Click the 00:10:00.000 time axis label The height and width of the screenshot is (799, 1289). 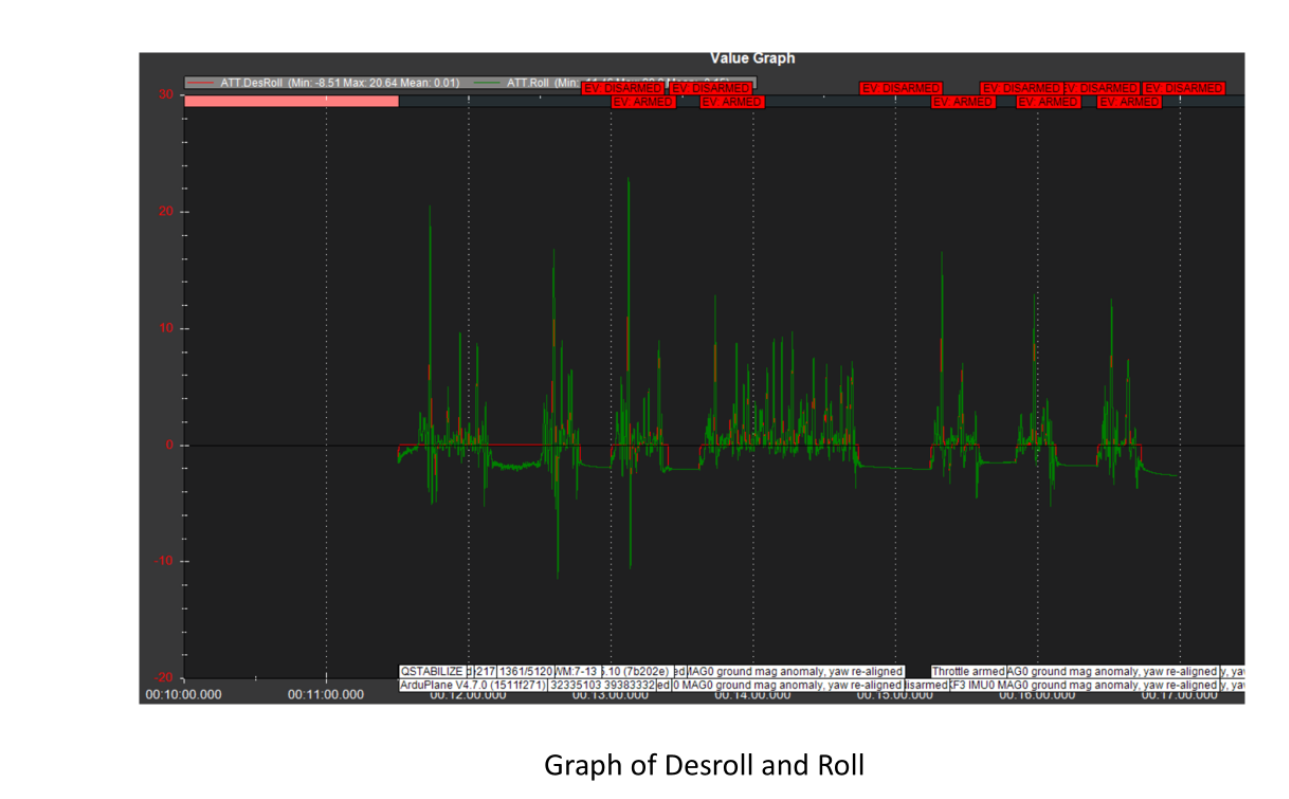[x=183, y=694]
